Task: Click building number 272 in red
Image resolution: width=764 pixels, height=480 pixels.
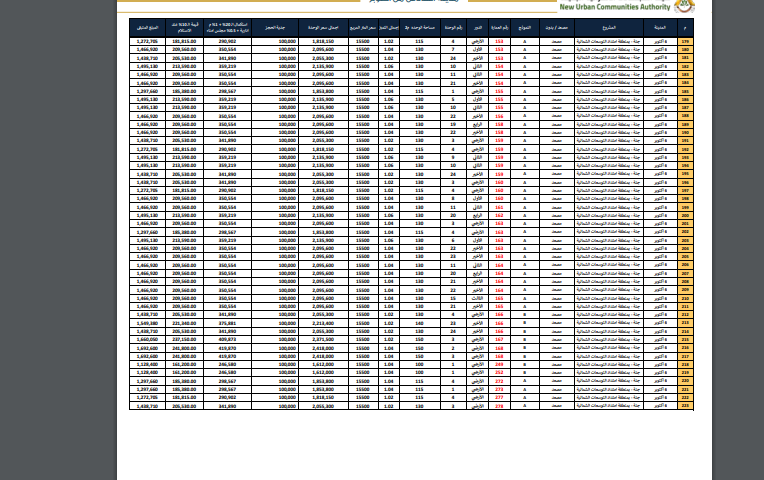Action: (499, 381)
